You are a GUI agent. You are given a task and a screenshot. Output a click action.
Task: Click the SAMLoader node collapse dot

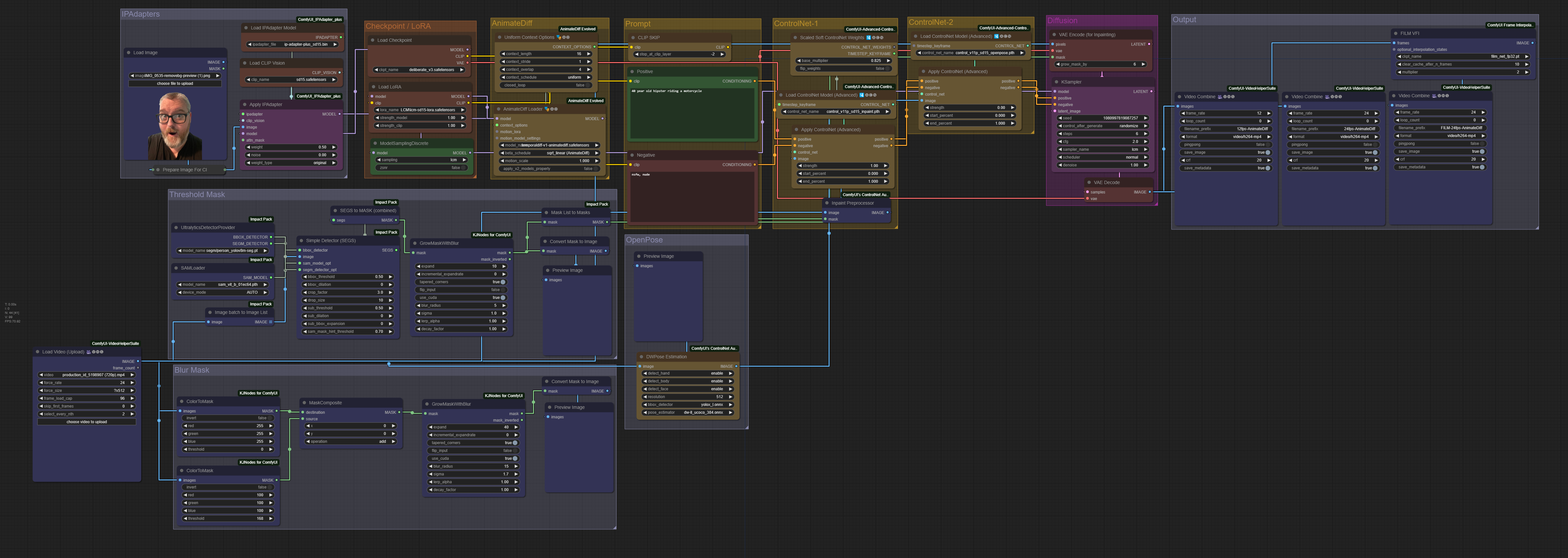176,268
